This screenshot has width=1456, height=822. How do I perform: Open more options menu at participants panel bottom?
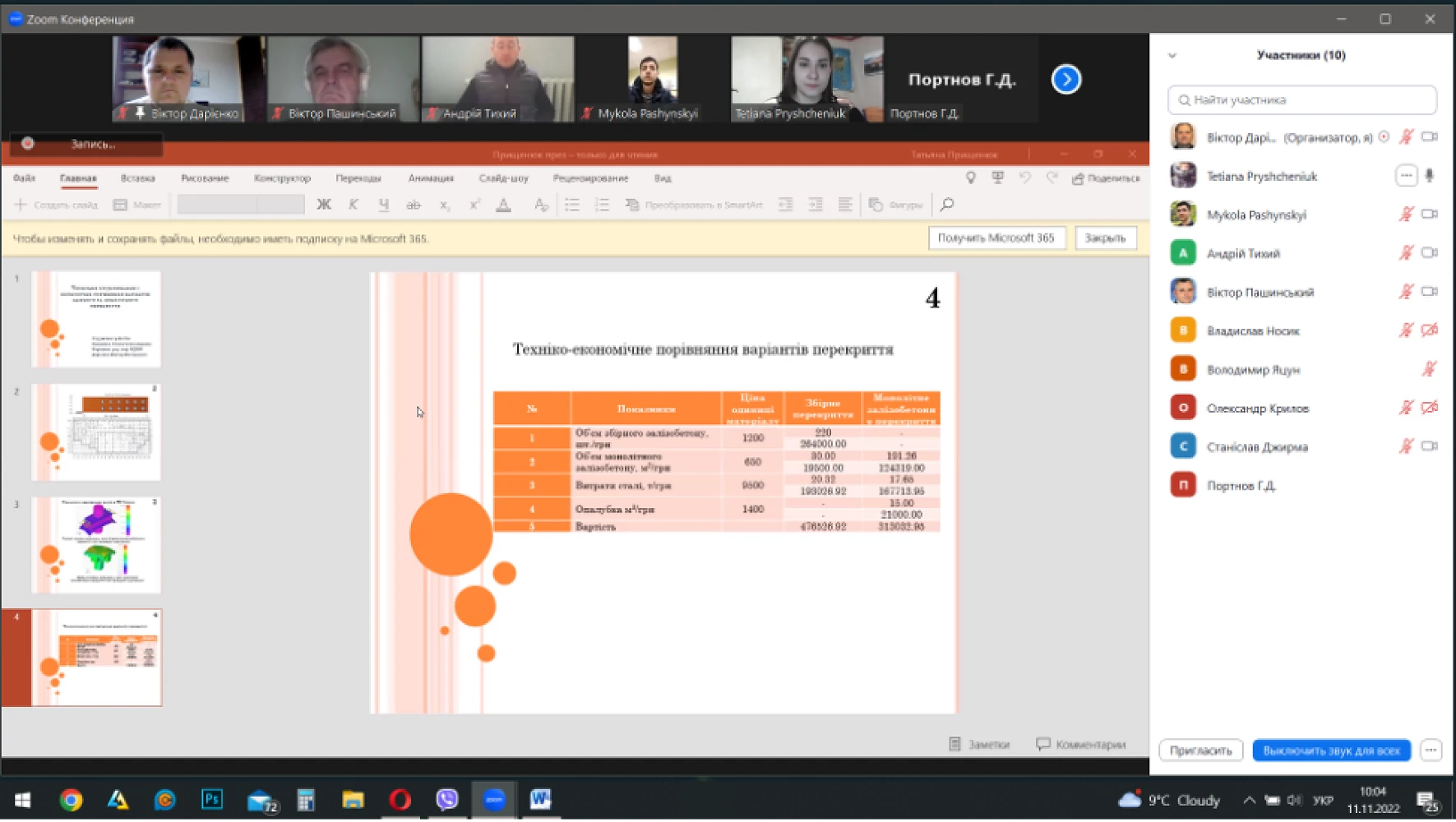tap(1431, 750)
